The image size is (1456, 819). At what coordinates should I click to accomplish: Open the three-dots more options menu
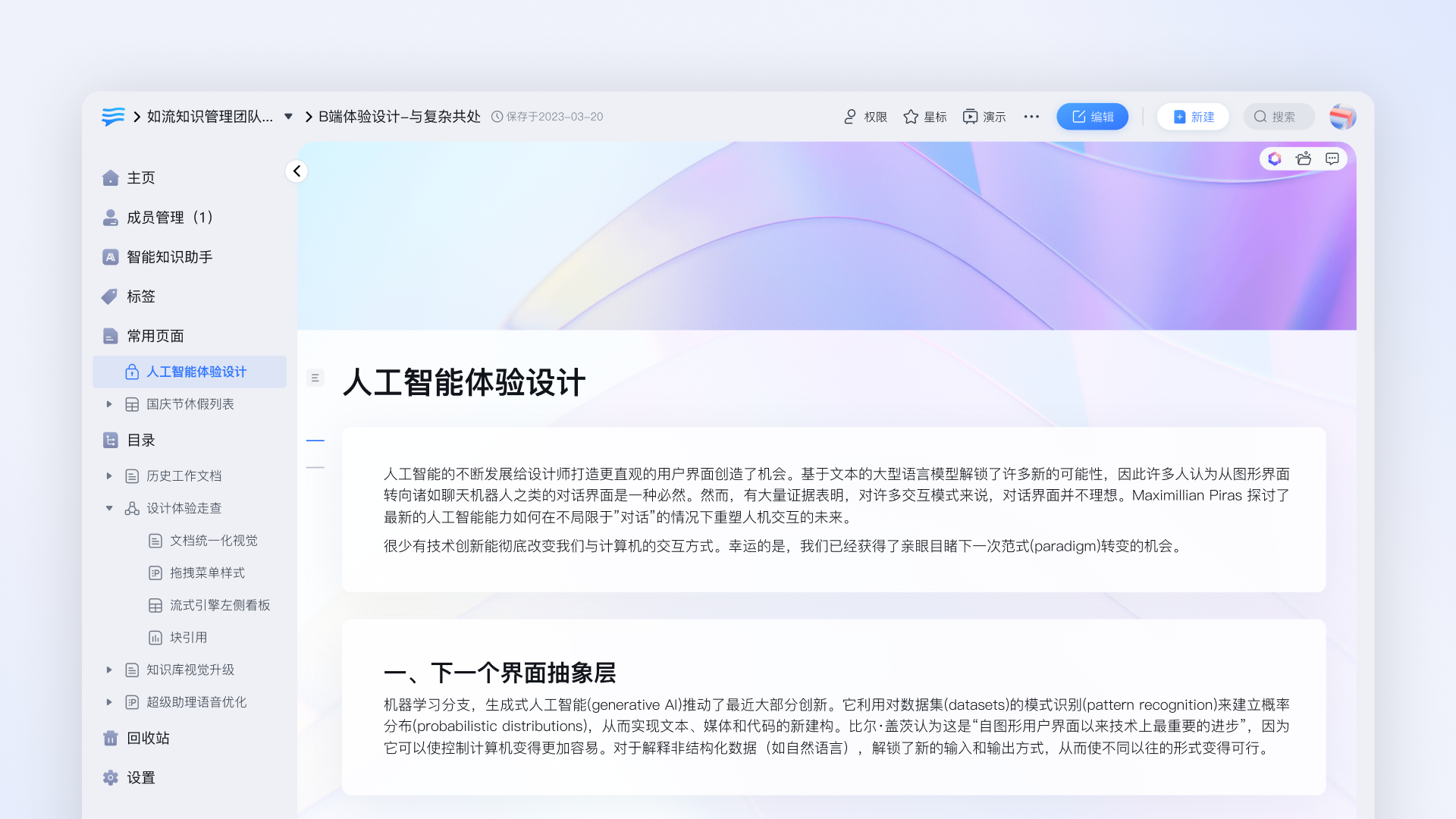tap(1031, 117)
